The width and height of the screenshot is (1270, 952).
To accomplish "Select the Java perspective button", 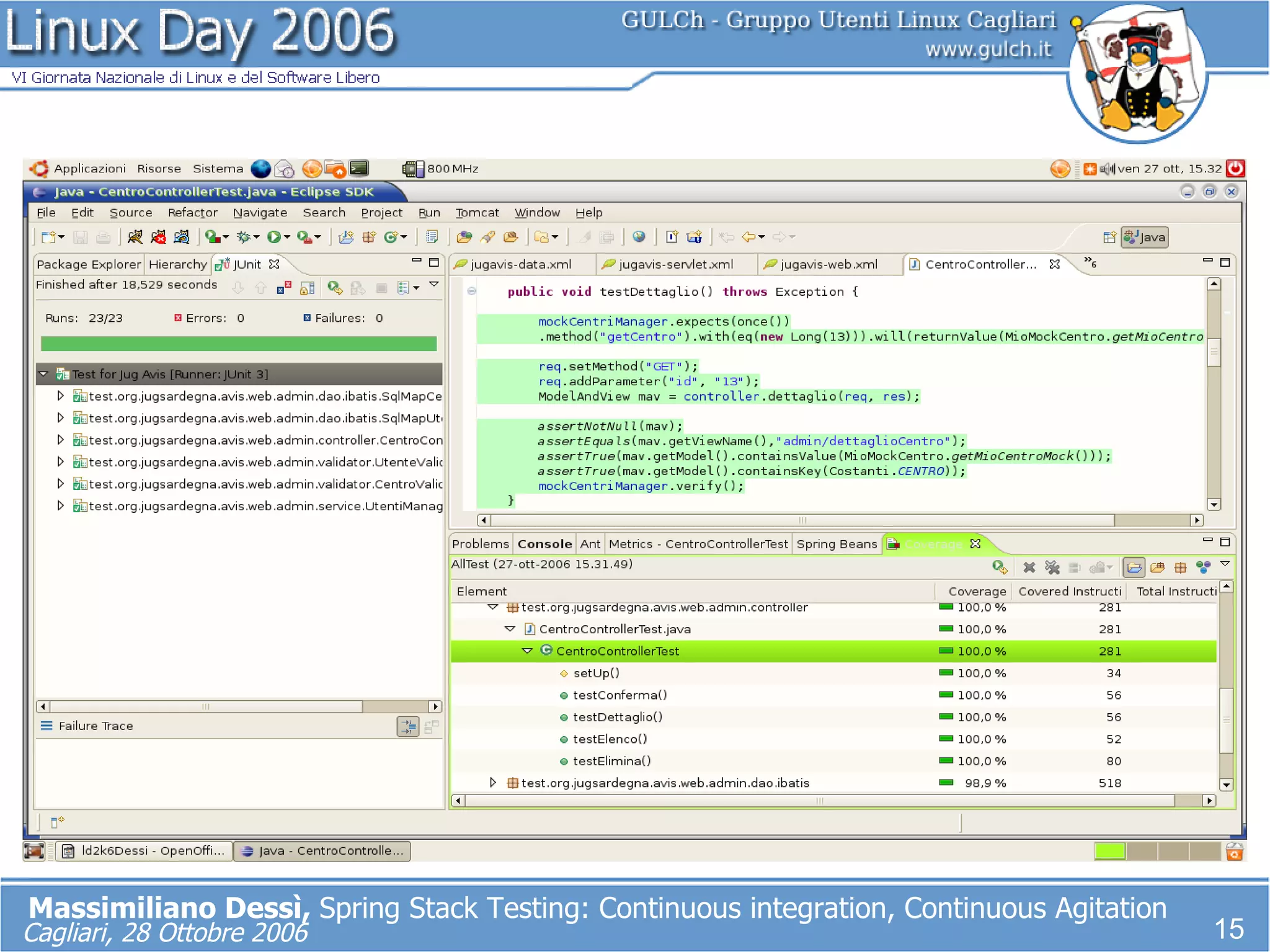I will click(x=1145, y=238).
